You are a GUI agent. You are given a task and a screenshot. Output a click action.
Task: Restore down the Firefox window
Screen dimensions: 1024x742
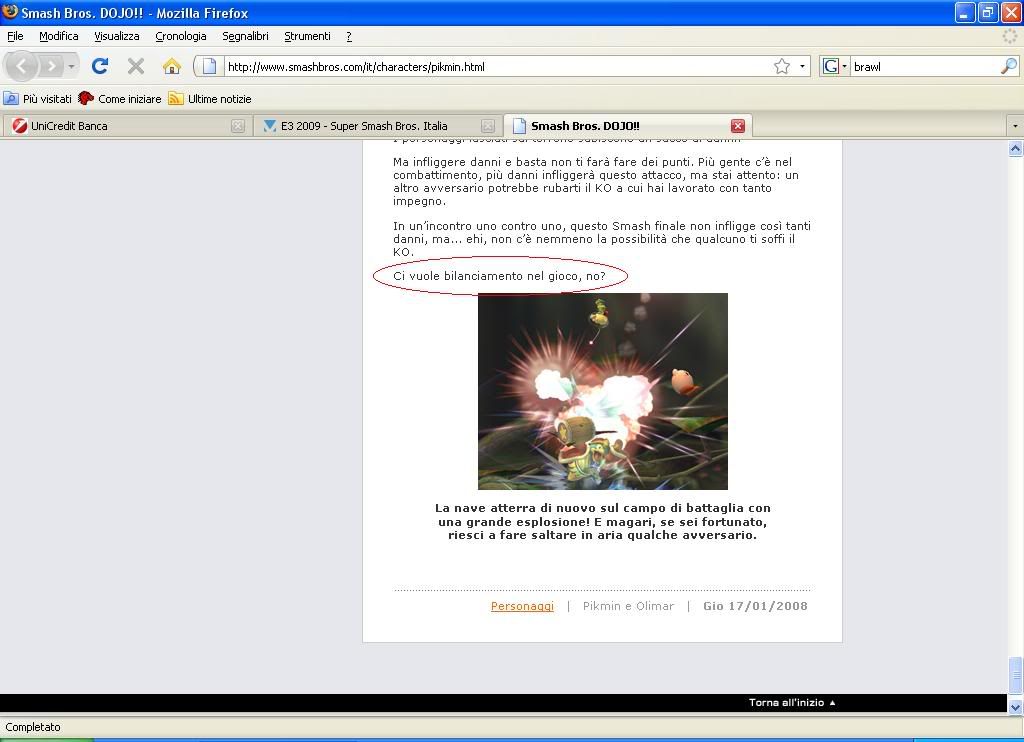pos(988,12)
